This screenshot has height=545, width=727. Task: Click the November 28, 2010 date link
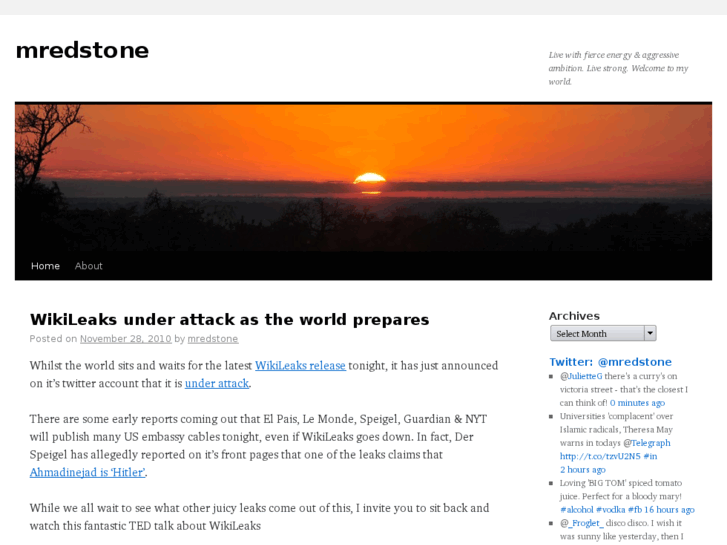(x=126, y=339)
